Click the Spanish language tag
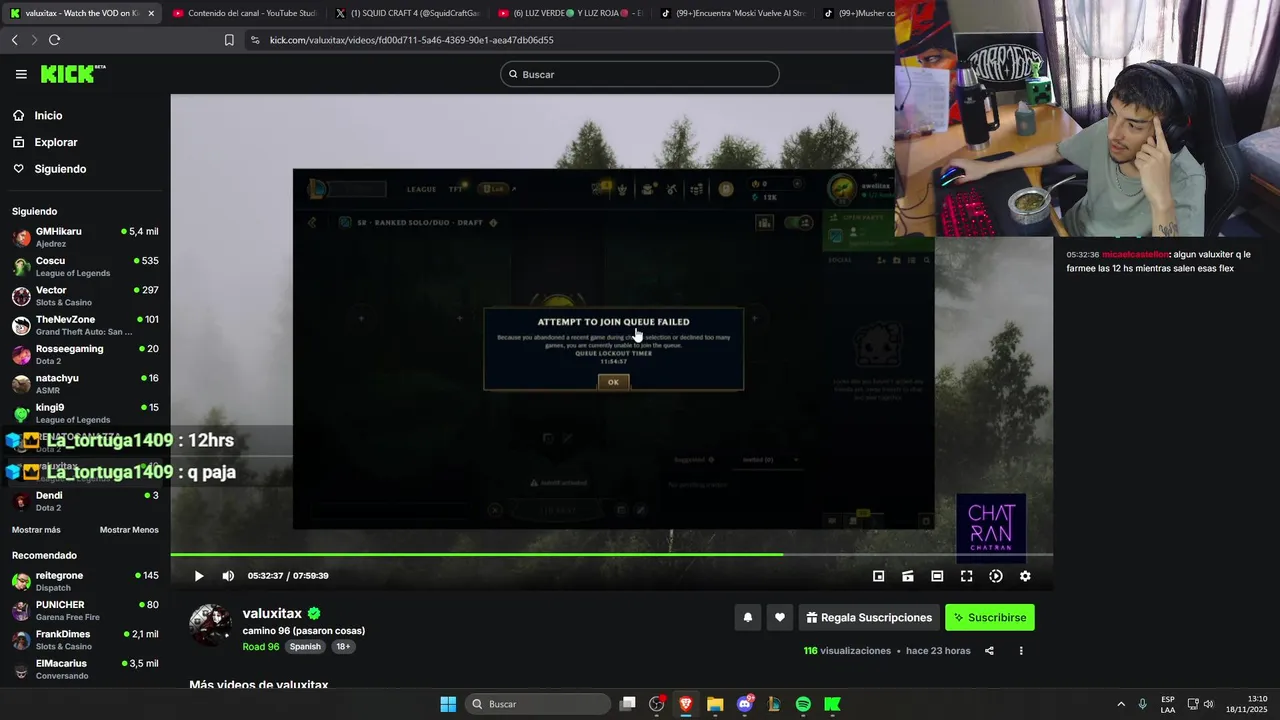Screen dimensions: 1280x720 point(305,647)
